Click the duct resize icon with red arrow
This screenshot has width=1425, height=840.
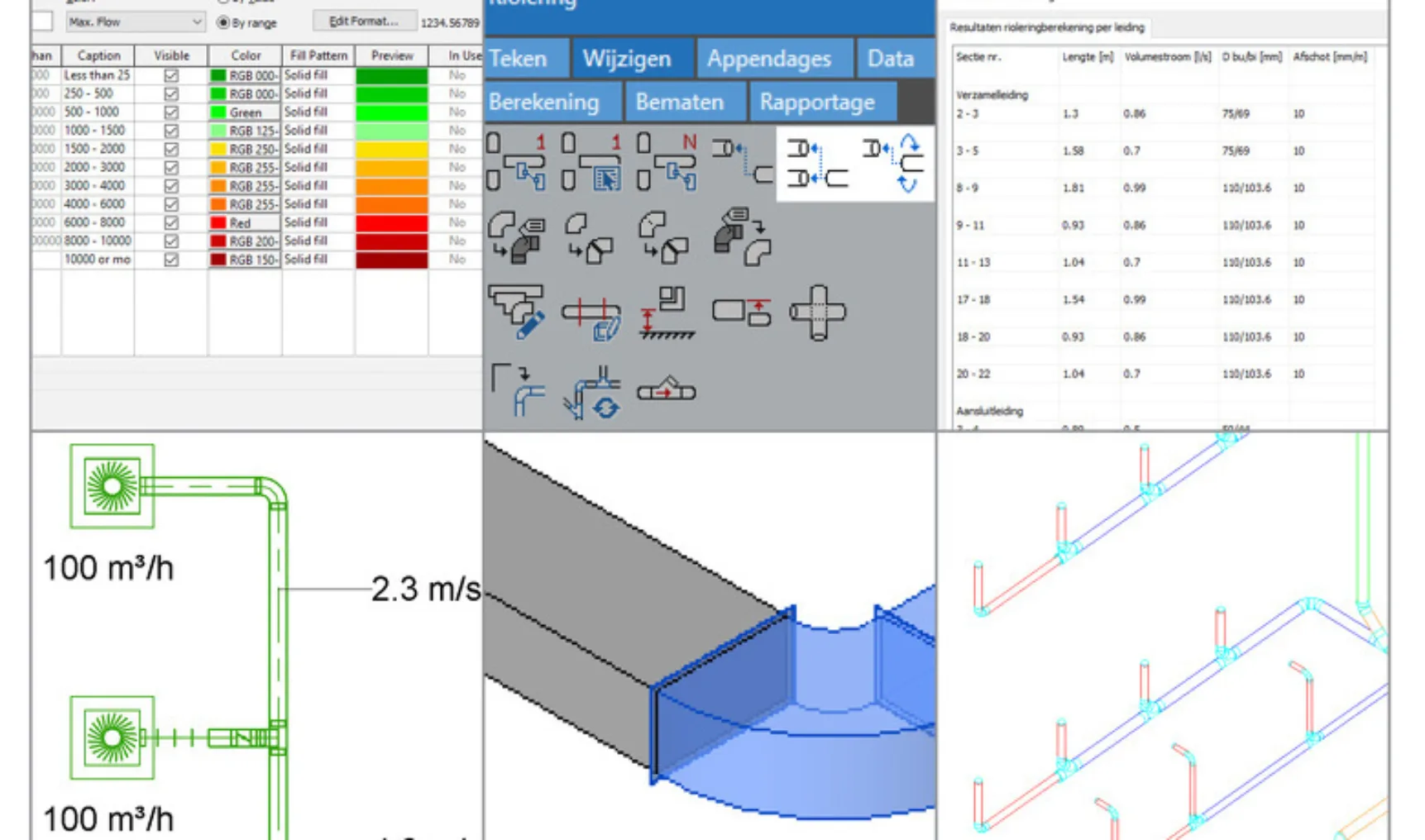(742, 312)
